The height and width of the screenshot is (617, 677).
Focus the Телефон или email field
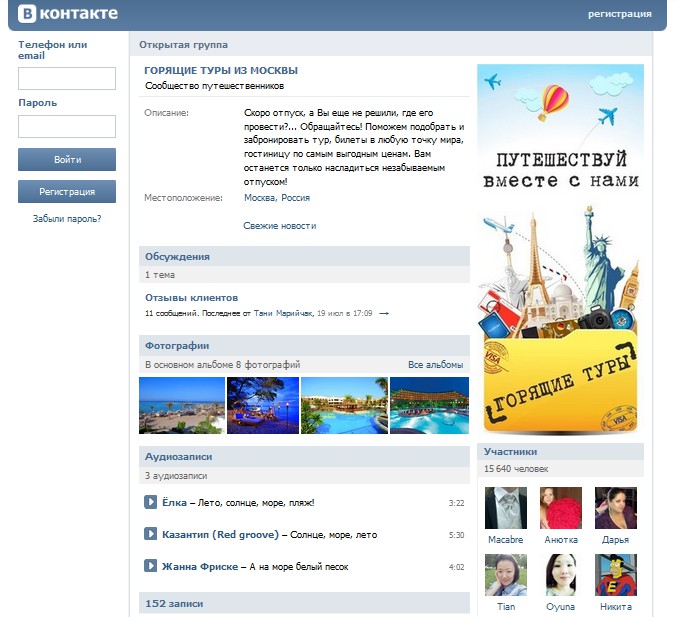[67, 79]
